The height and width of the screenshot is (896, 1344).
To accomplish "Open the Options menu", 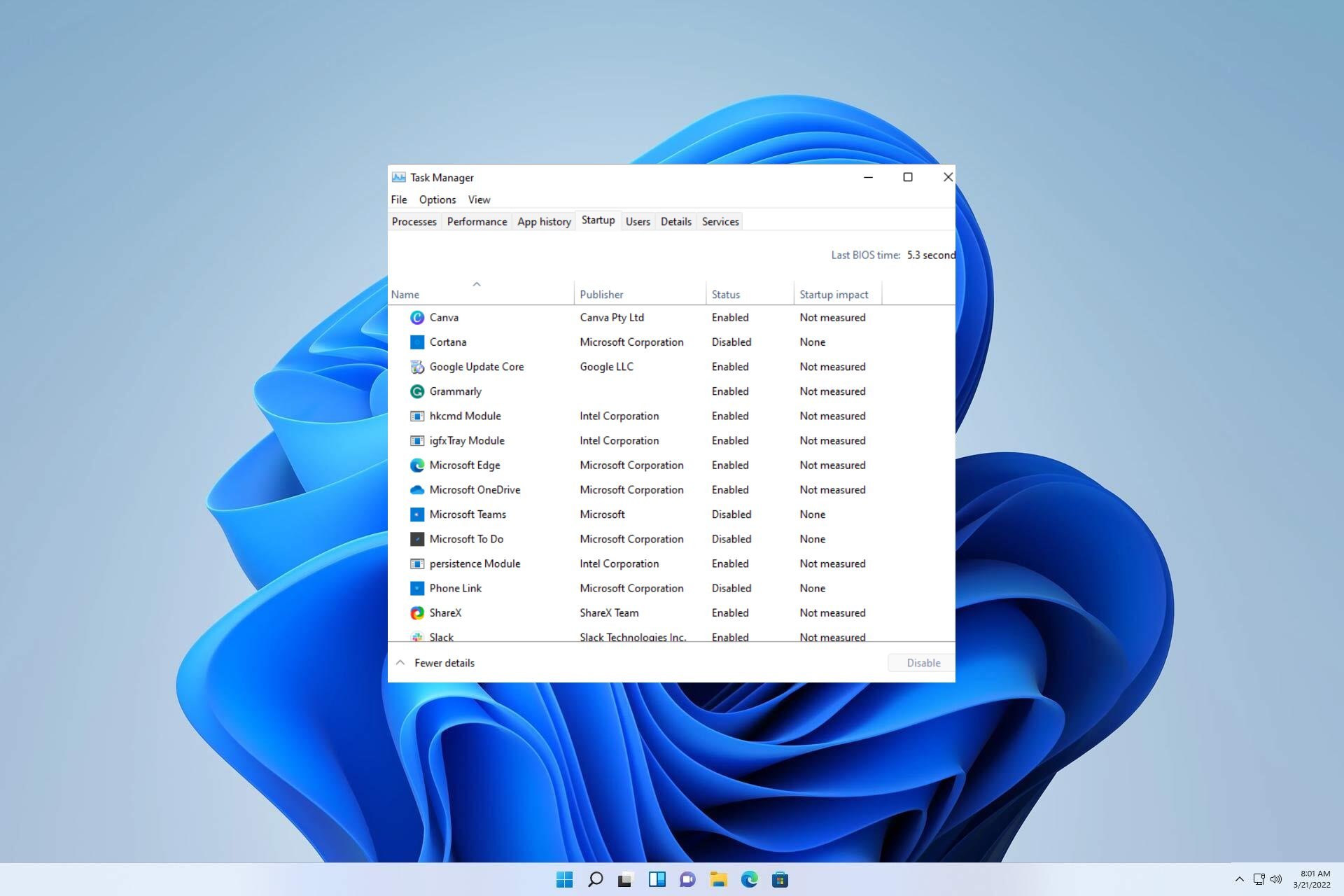I will coord(437,199).
